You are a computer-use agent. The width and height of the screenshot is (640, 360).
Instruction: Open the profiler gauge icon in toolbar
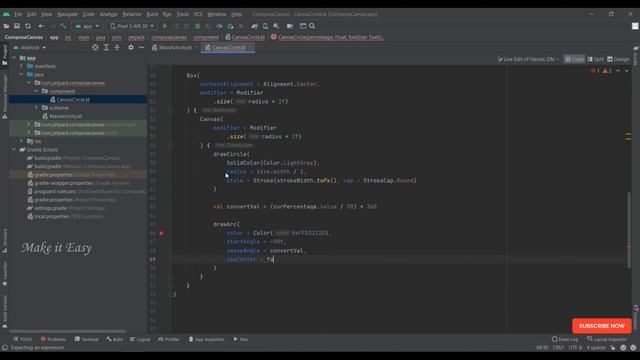click(219, 26)
